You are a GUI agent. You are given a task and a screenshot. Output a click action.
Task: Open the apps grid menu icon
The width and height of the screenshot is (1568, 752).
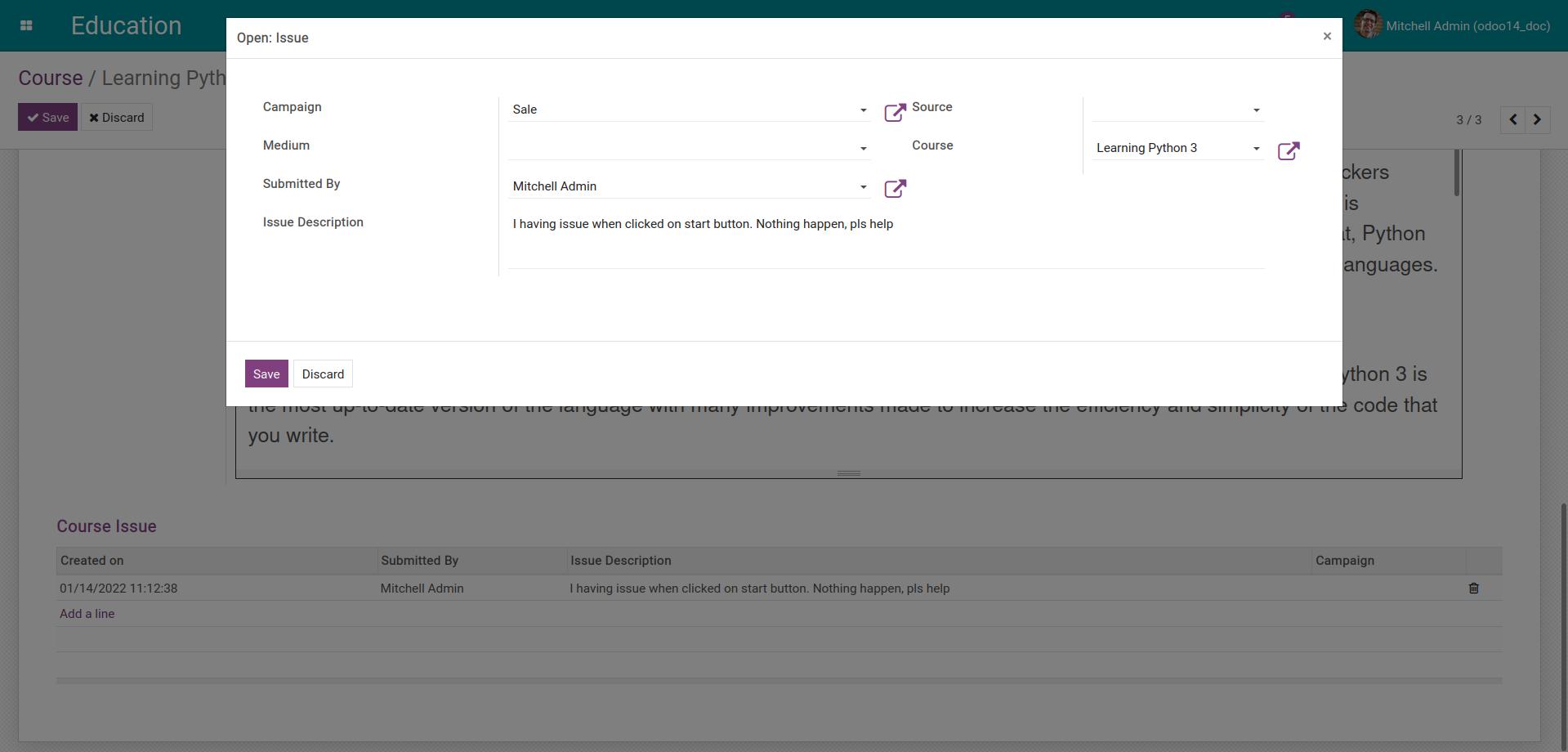(26, 26)
